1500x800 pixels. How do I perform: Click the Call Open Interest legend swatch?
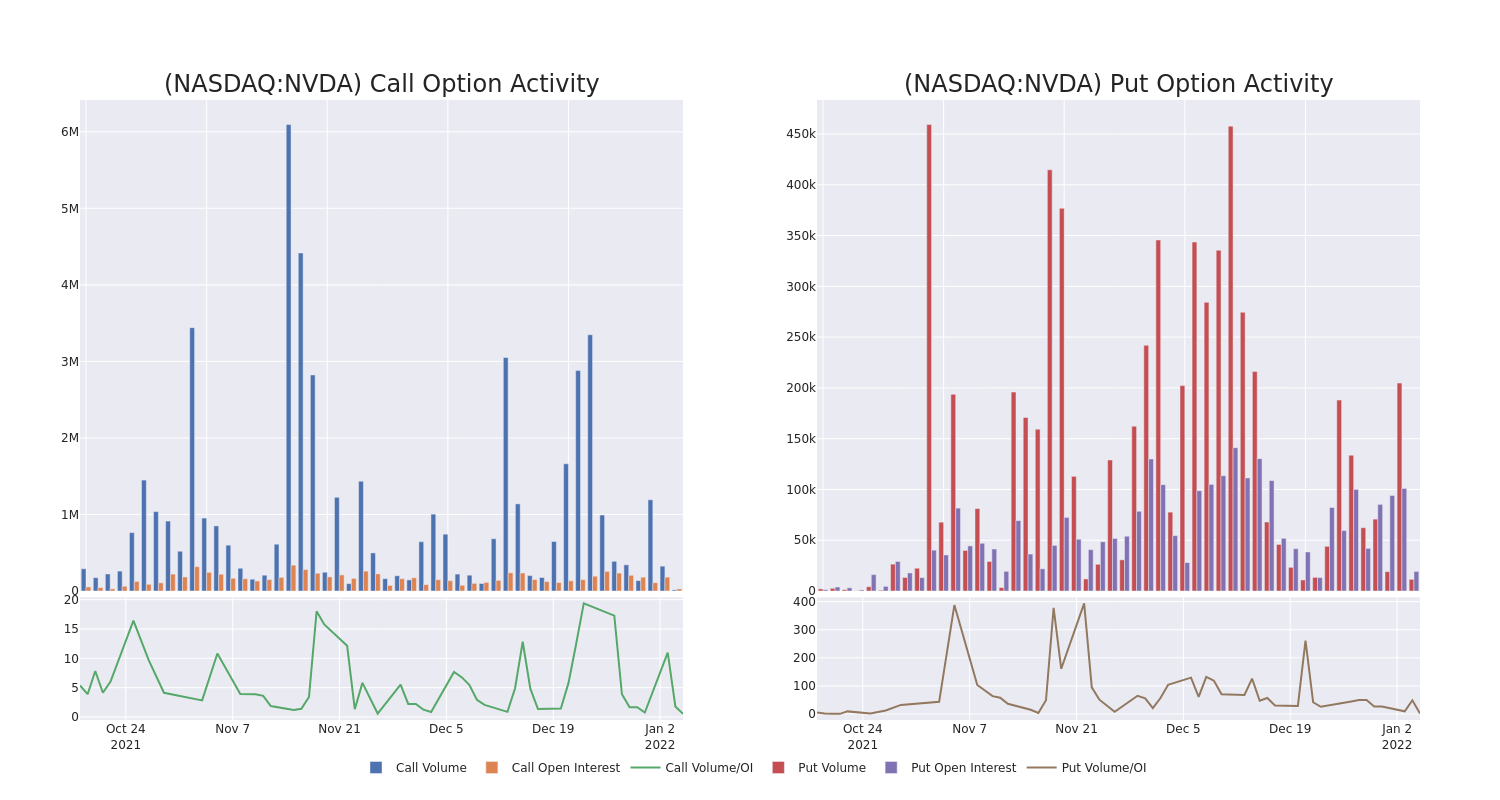click(492, 768)
